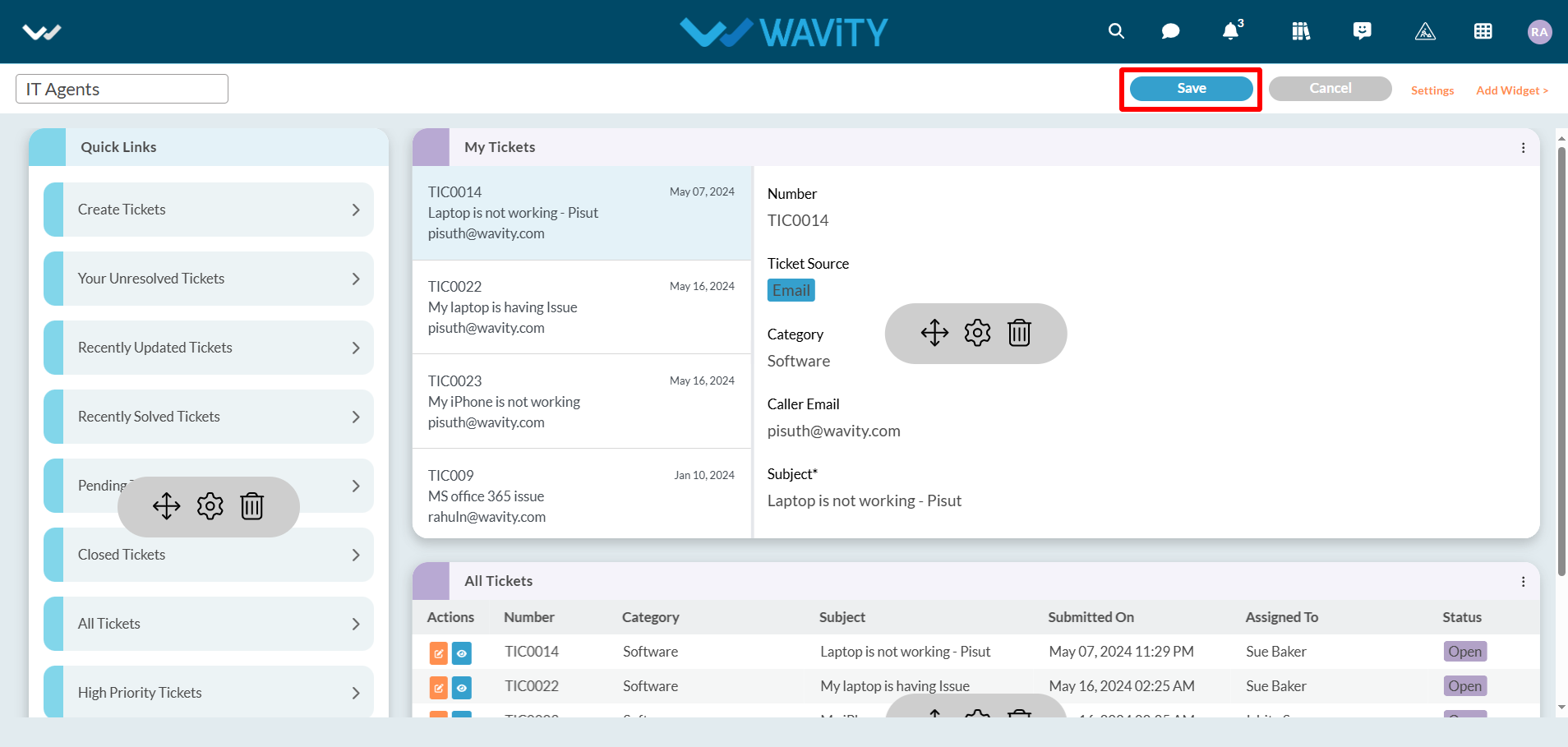Open gear settings on Quick Links overlay
The height and width of the screenshot is (747, 1568).
(x=210, y=506)
